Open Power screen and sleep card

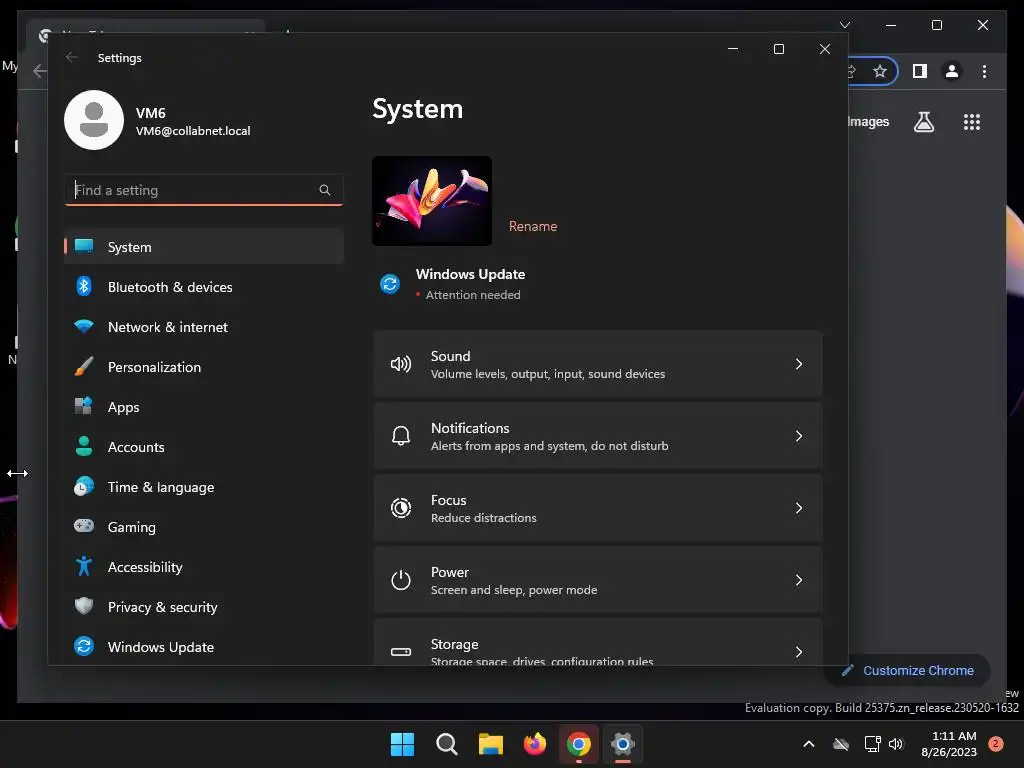[x=598, y=580]
